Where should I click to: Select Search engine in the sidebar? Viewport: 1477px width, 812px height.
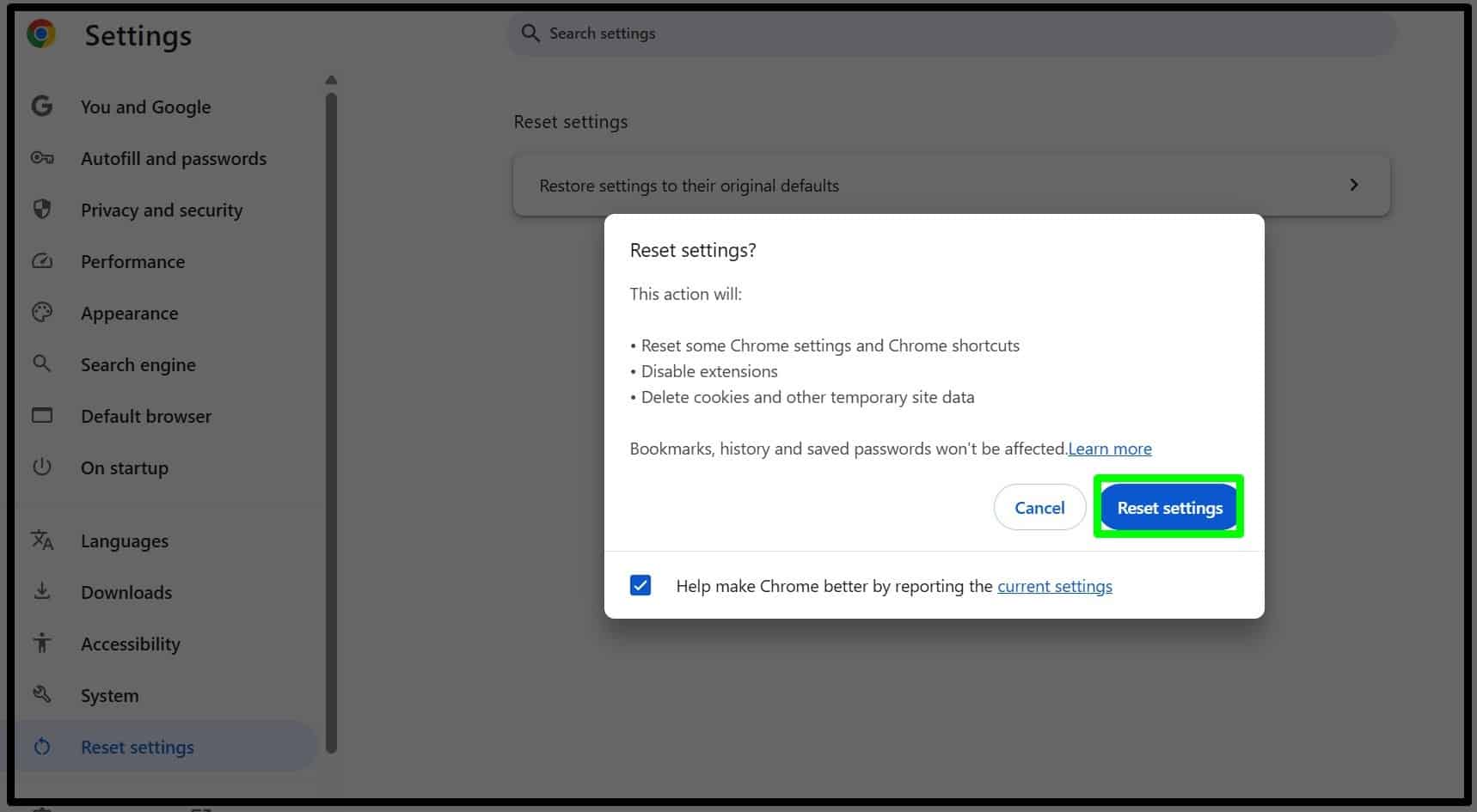pos(138,364)
